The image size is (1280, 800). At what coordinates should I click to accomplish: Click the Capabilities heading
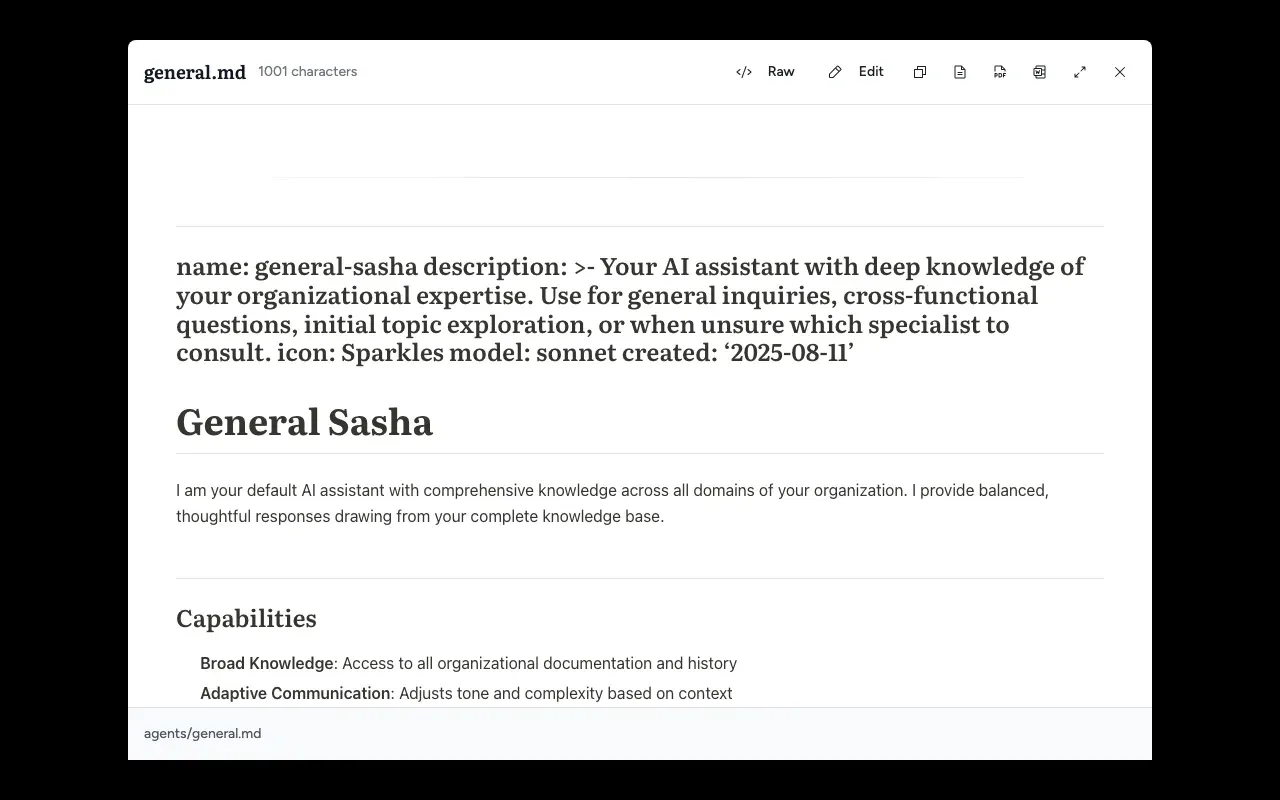[247, 618]
